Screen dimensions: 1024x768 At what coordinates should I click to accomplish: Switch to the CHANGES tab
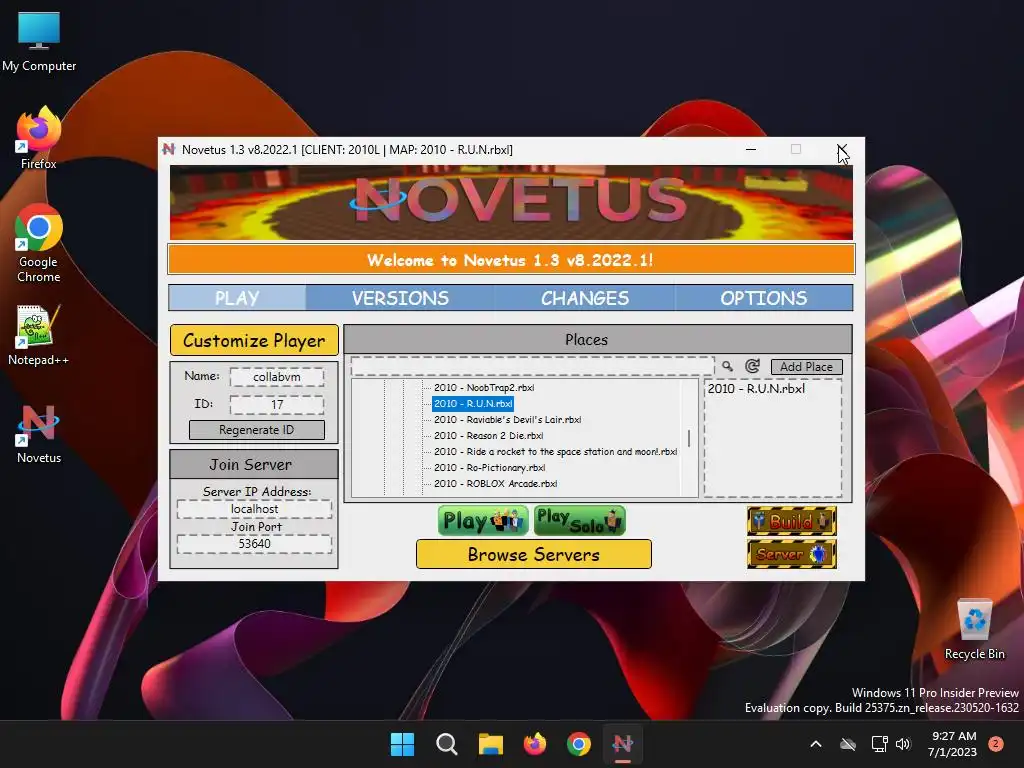(x=584, y=298)
